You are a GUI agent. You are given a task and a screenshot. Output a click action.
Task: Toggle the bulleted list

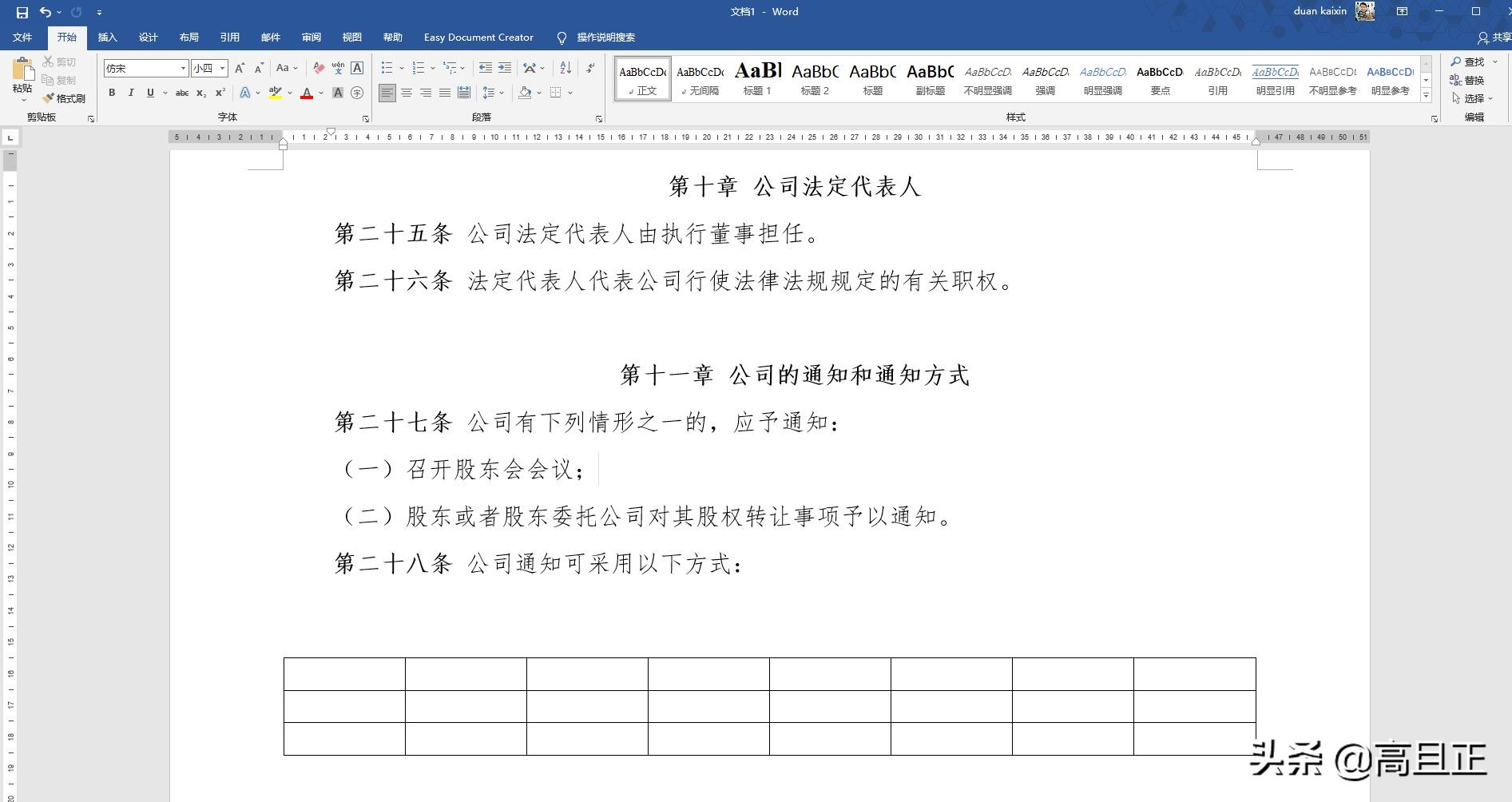point(386,68)
